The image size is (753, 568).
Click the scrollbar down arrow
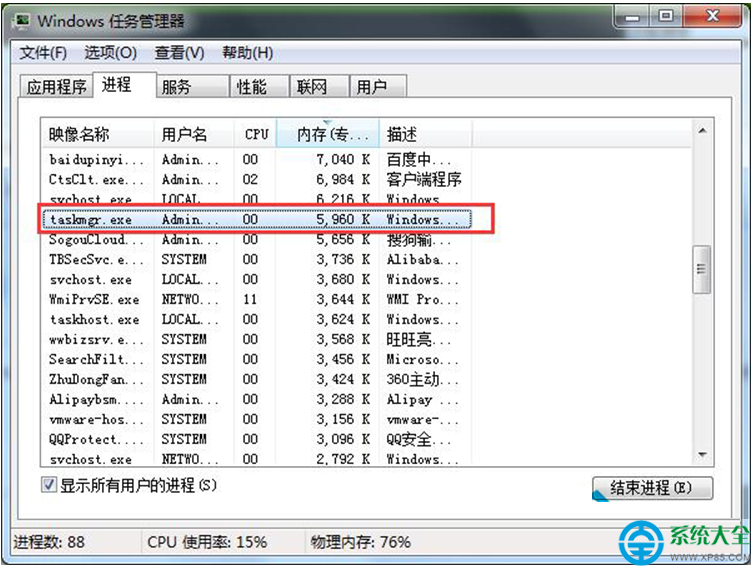point(702,454)
